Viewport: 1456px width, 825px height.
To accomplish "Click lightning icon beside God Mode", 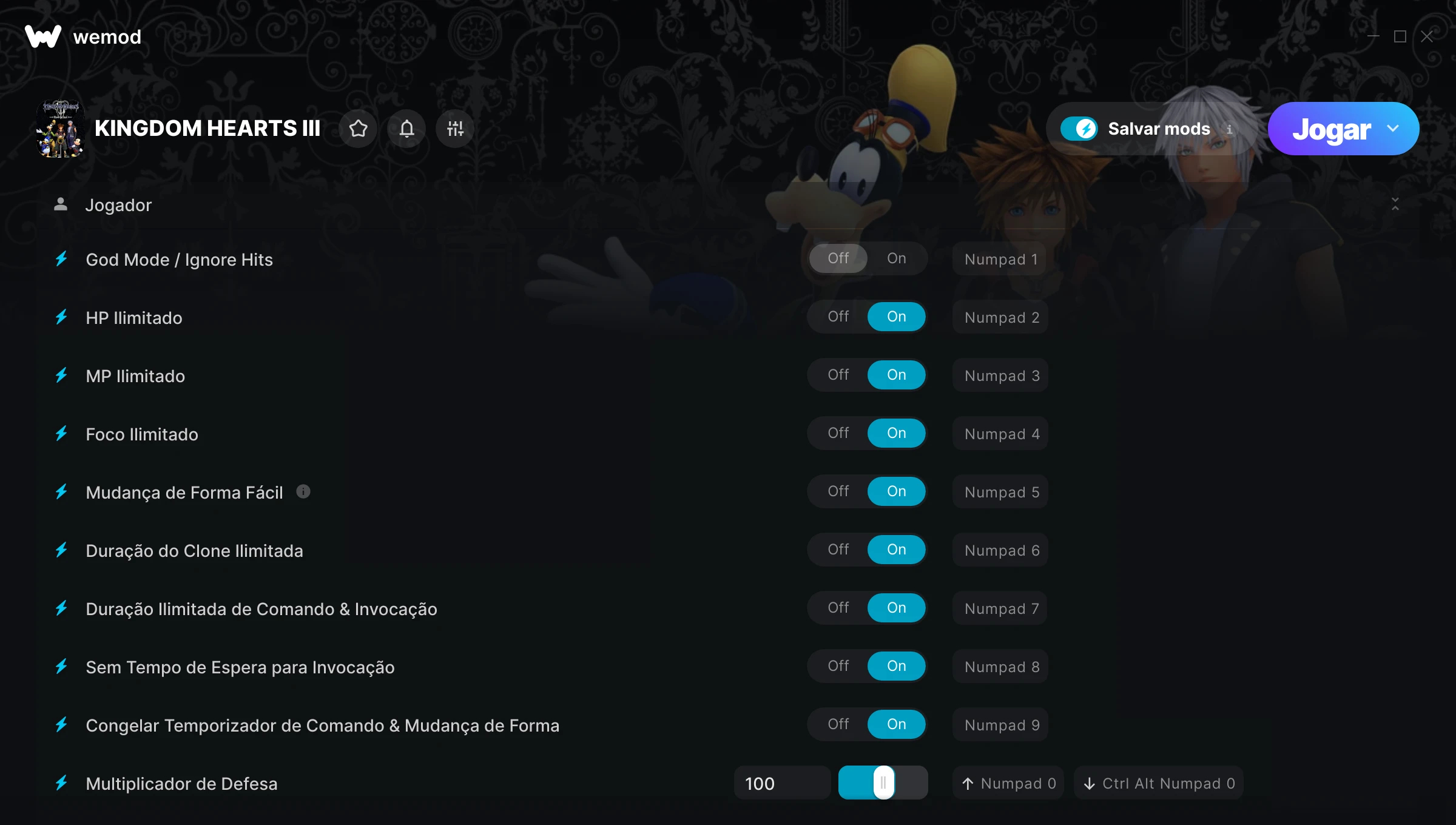I will 61,259.
